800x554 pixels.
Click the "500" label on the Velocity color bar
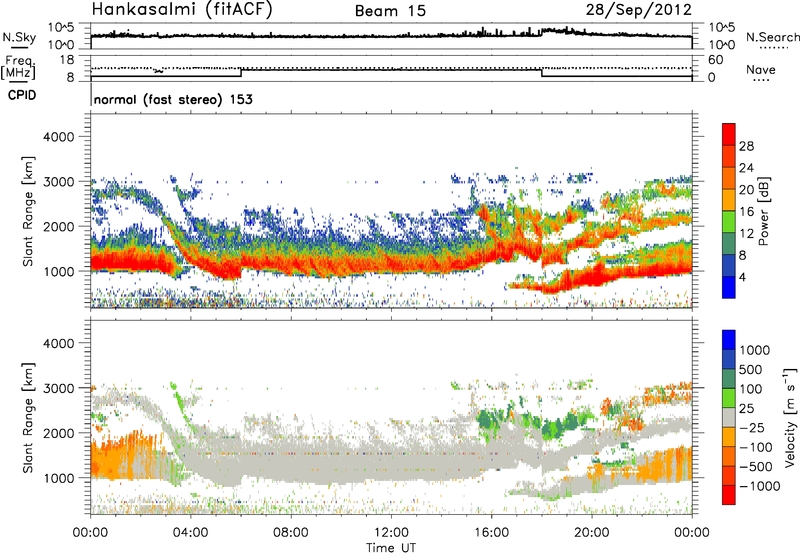click(751, 369)
